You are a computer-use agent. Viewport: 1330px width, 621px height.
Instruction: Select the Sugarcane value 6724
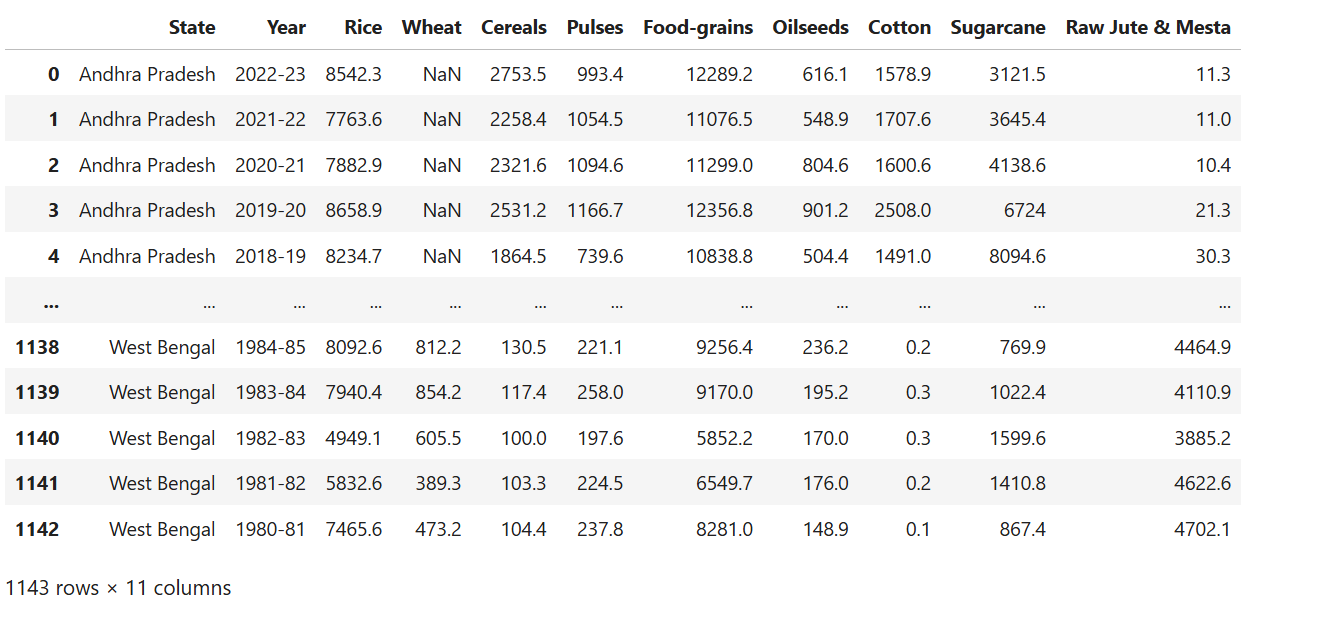(1023, 210)
